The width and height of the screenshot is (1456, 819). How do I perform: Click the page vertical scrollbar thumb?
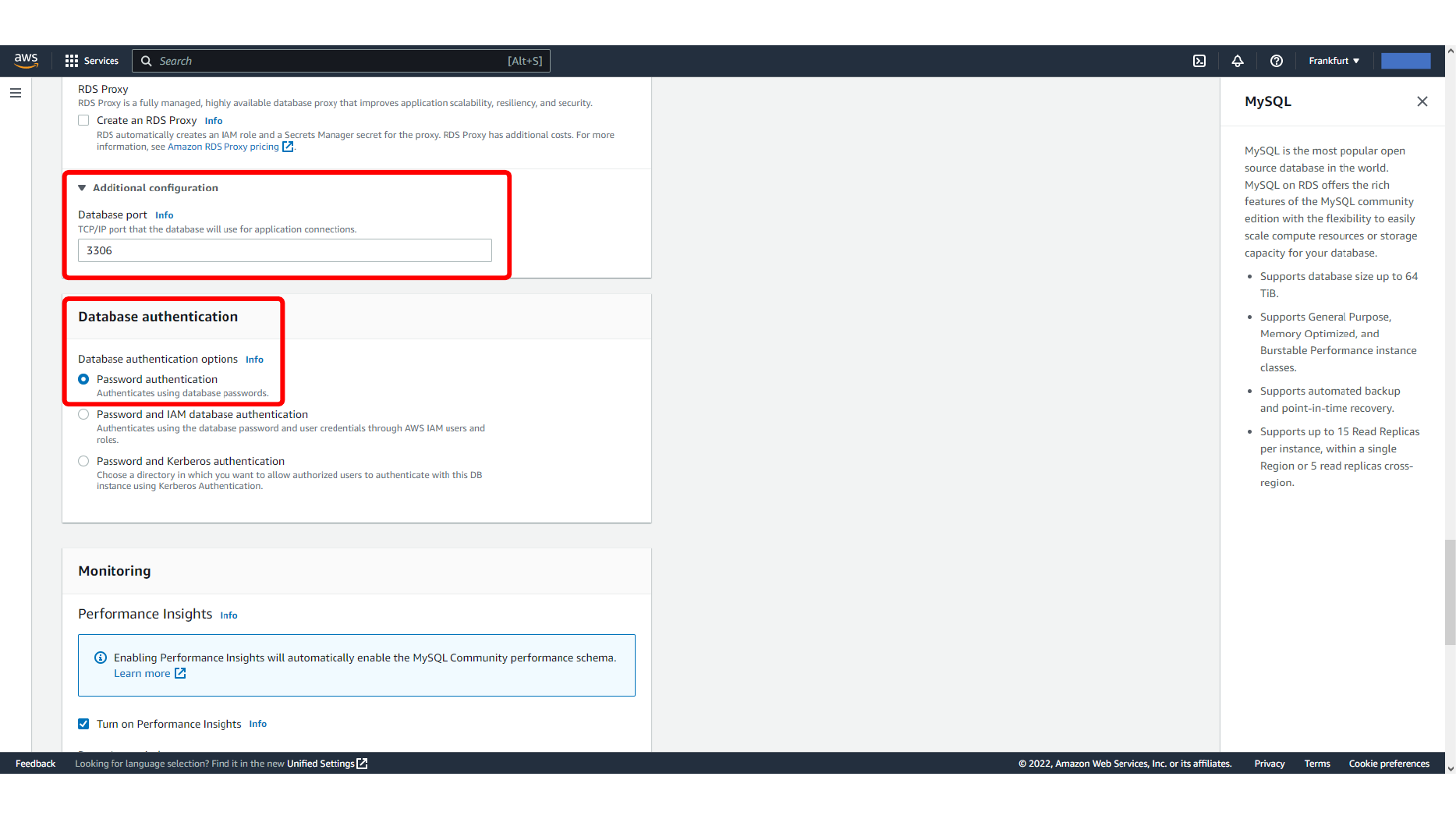point(1450,592)
